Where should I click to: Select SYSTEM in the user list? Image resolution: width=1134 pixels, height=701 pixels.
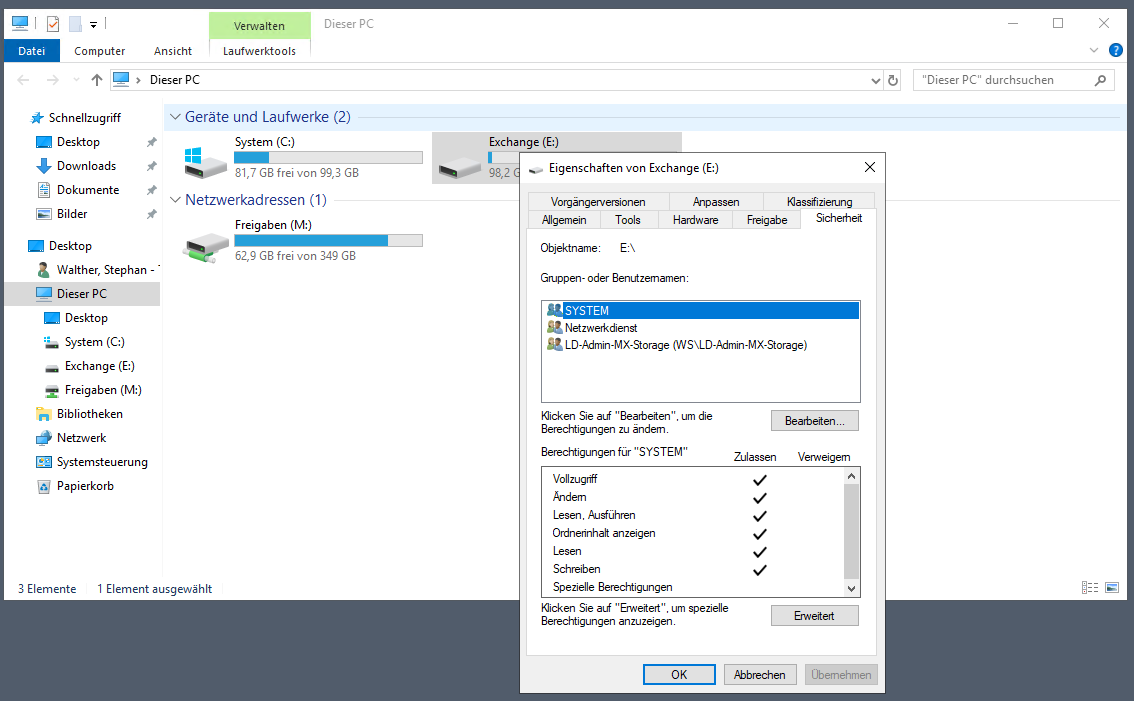pyautogui.click(x=701, y=310)
